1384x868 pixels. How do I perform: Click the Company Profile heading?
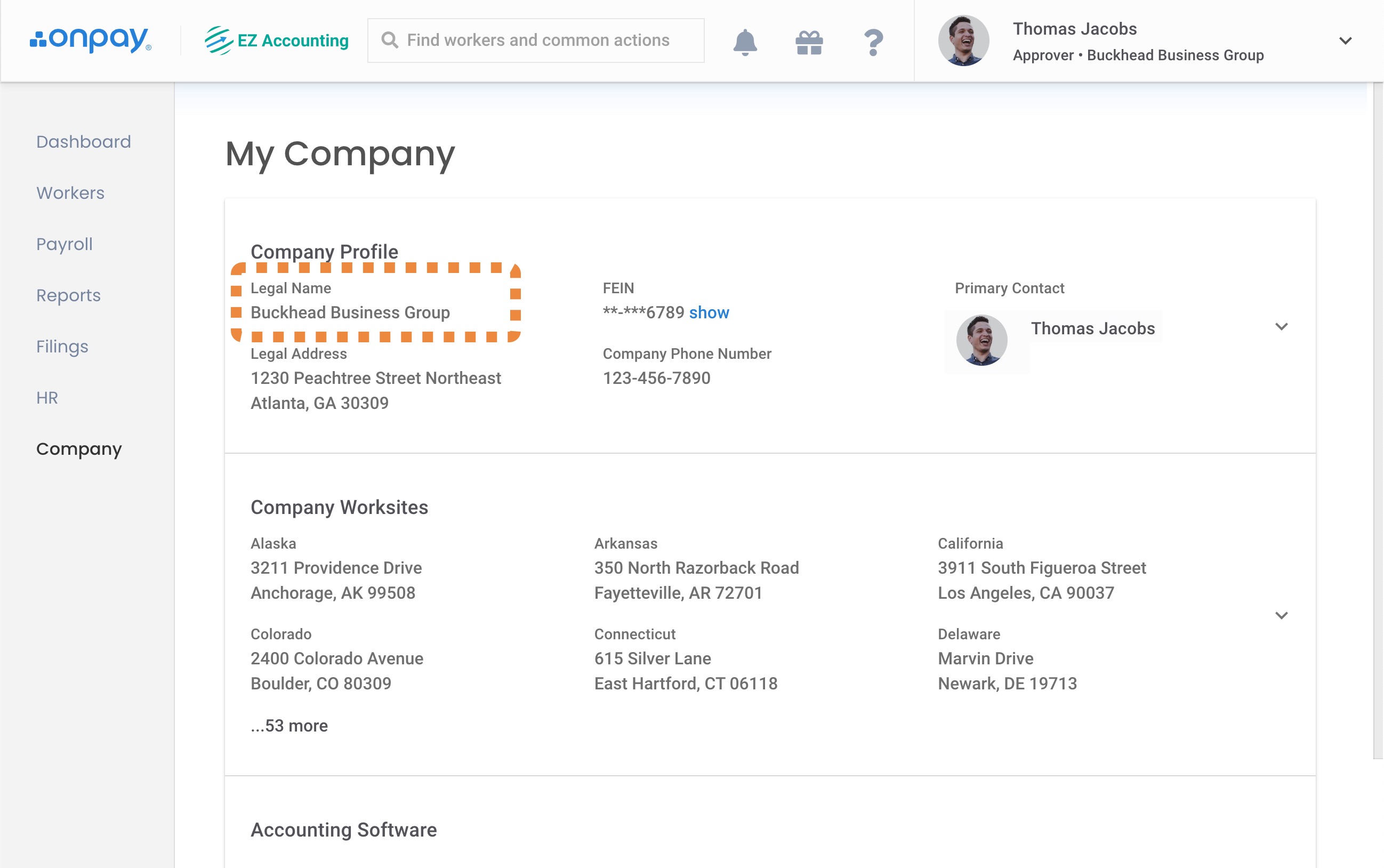point(324,252)
